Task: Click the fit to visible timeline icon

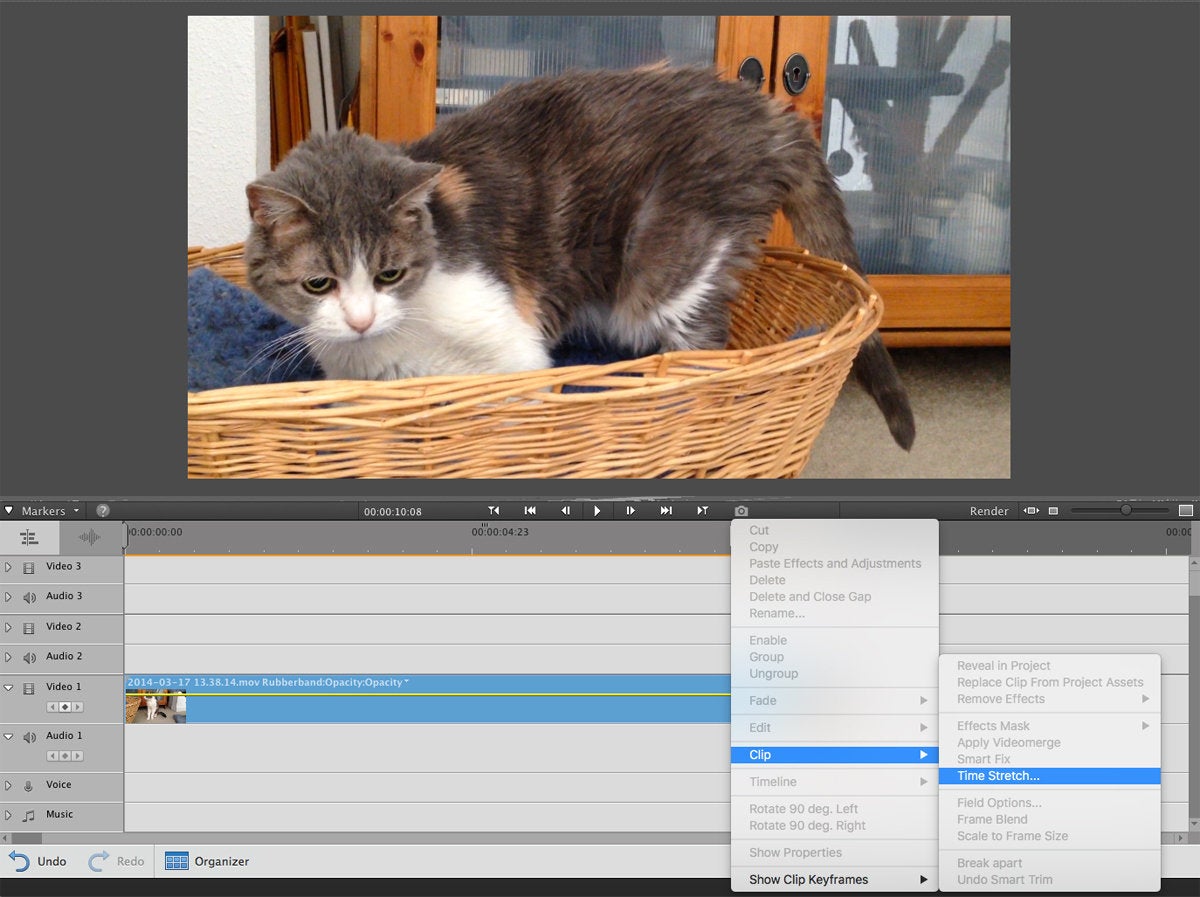Action: tap(1031, 511)
